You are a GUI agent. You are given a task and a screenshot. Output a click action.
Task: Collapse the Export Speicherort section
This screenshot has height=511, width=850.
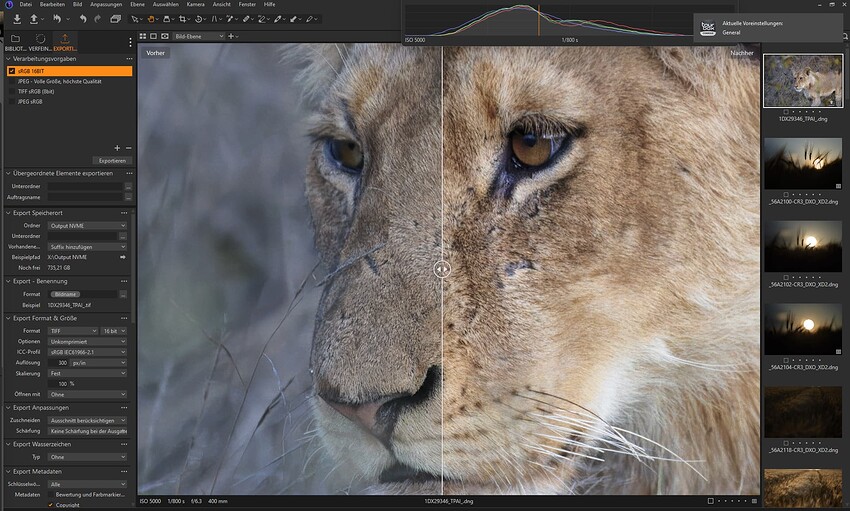tap(8, 213)
